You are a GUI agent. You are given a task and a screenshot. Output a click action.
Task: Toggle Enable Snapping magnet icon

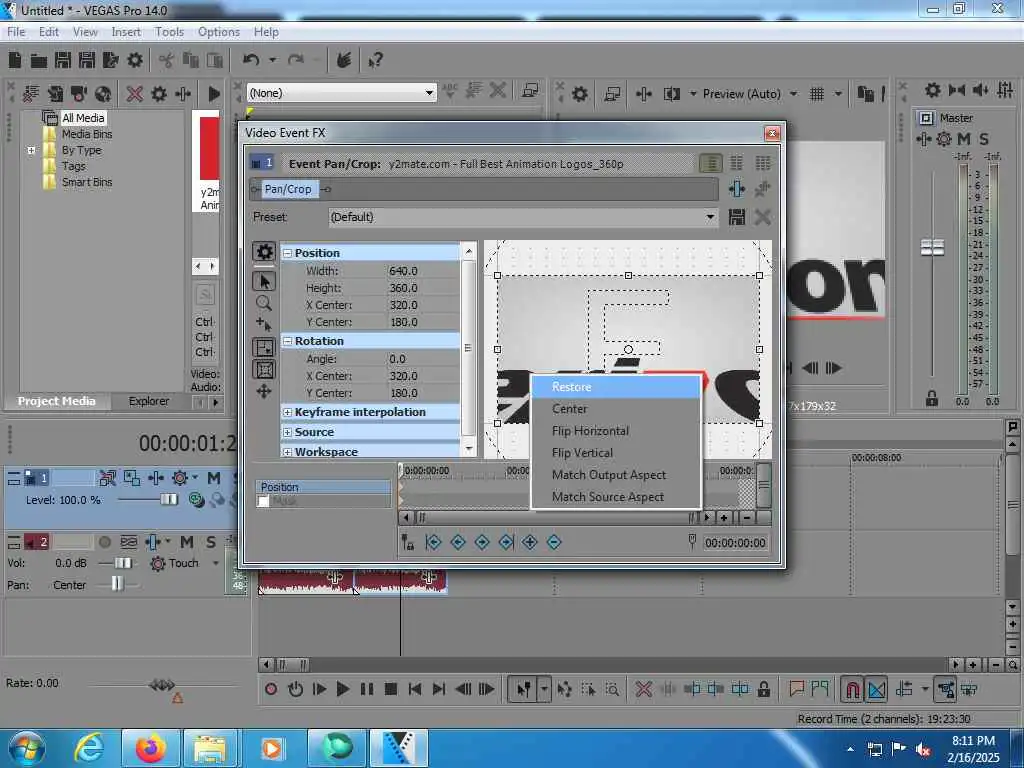click(852, 690)
